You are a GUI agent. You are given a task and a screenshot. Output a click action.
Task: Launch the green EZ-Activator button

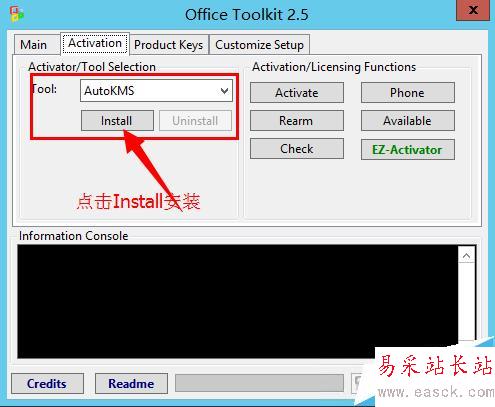pyautogui.click(x=408, y=150)
